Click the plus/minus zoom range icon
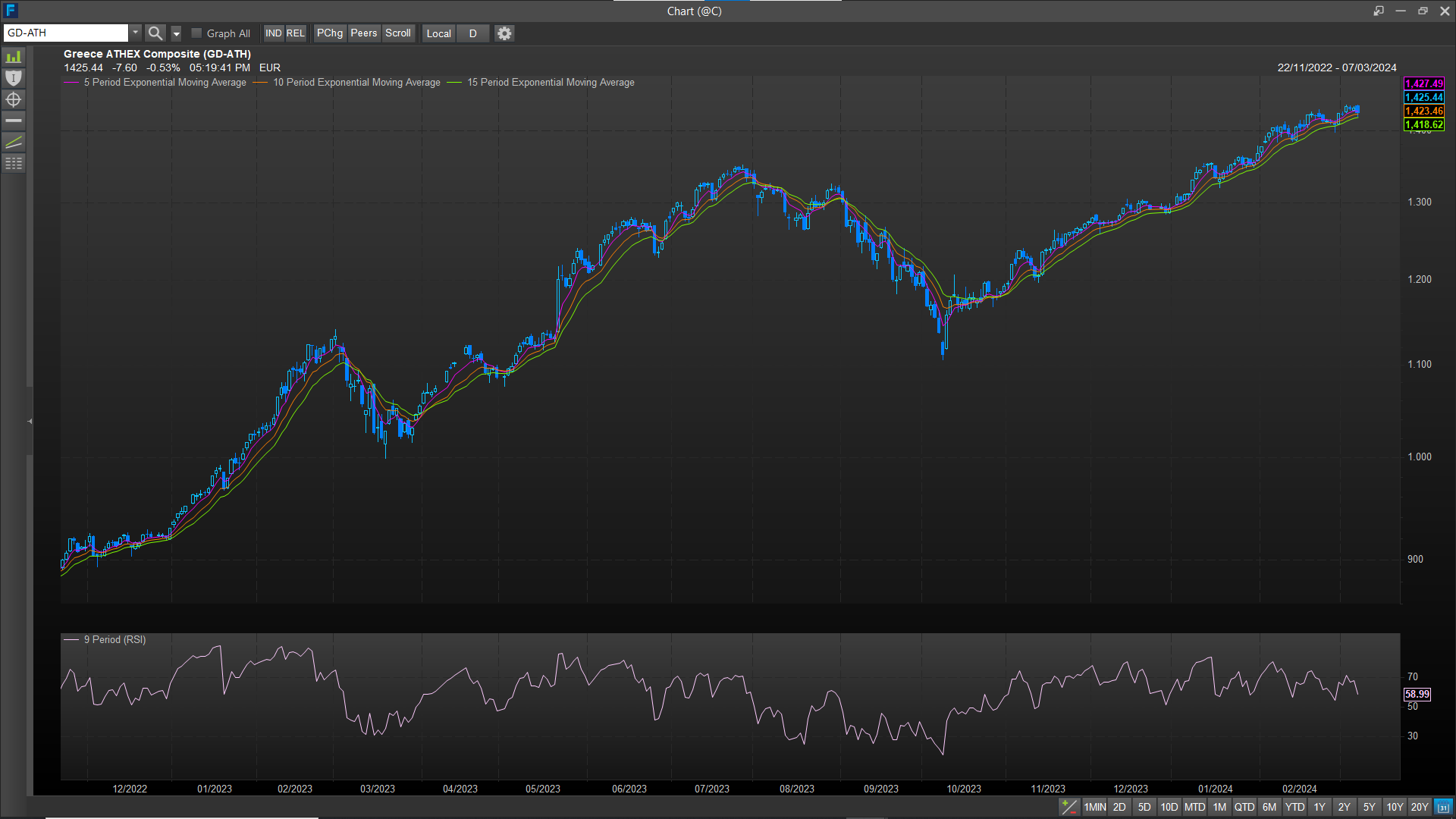Viewport: 1456px width, 819px height. tap(1068, 807)
